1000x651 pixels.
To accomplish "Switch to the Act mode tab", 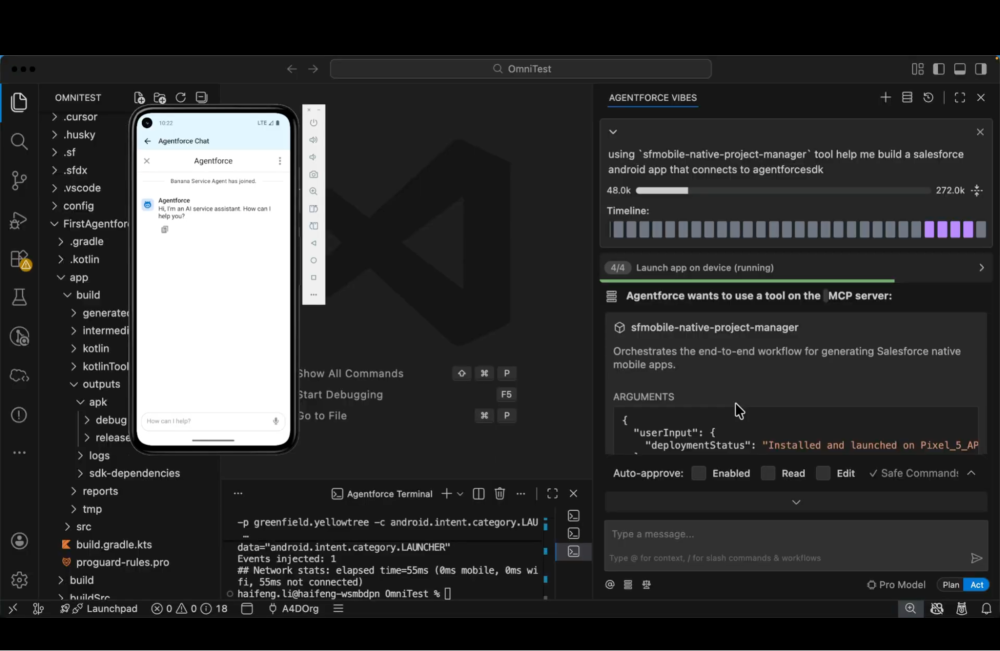I will pos(977,585).
